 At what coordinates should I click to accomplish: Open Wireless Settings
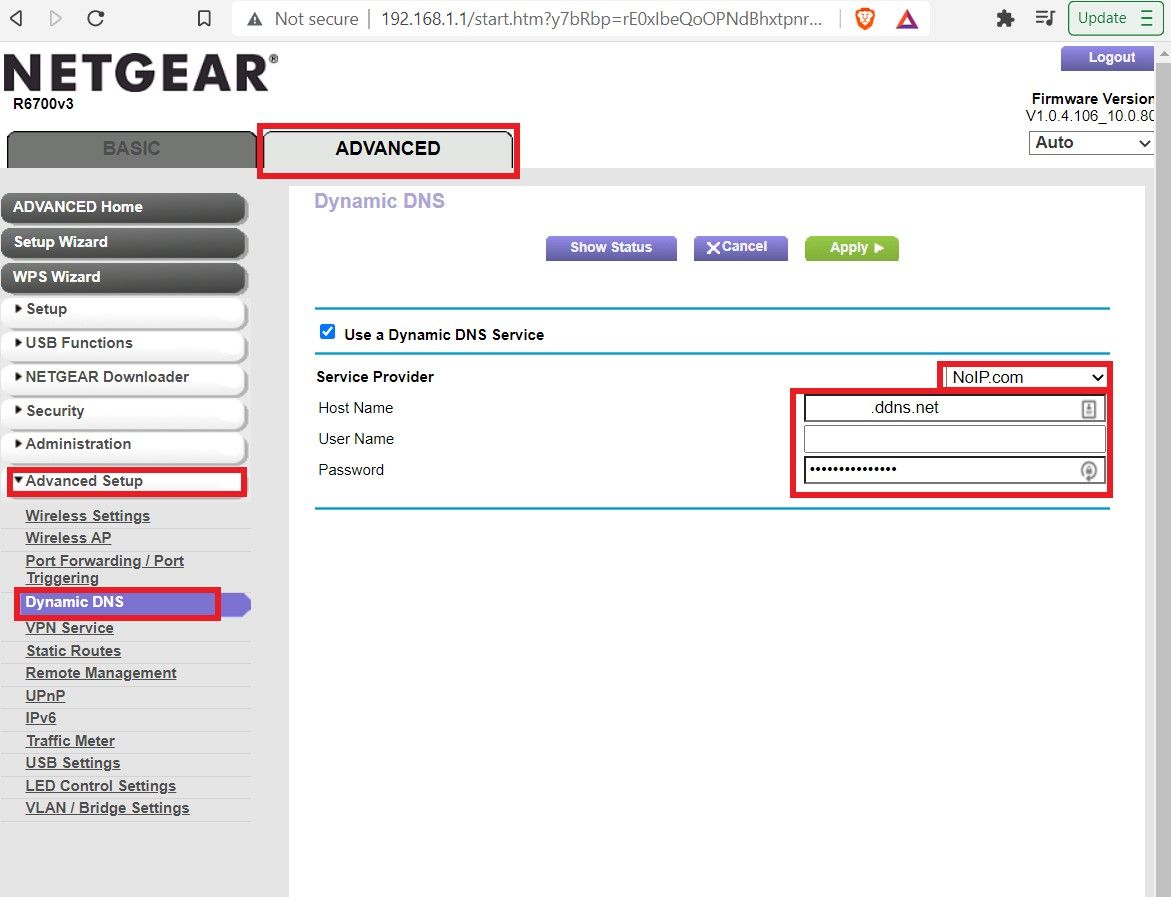click(87, 516)
